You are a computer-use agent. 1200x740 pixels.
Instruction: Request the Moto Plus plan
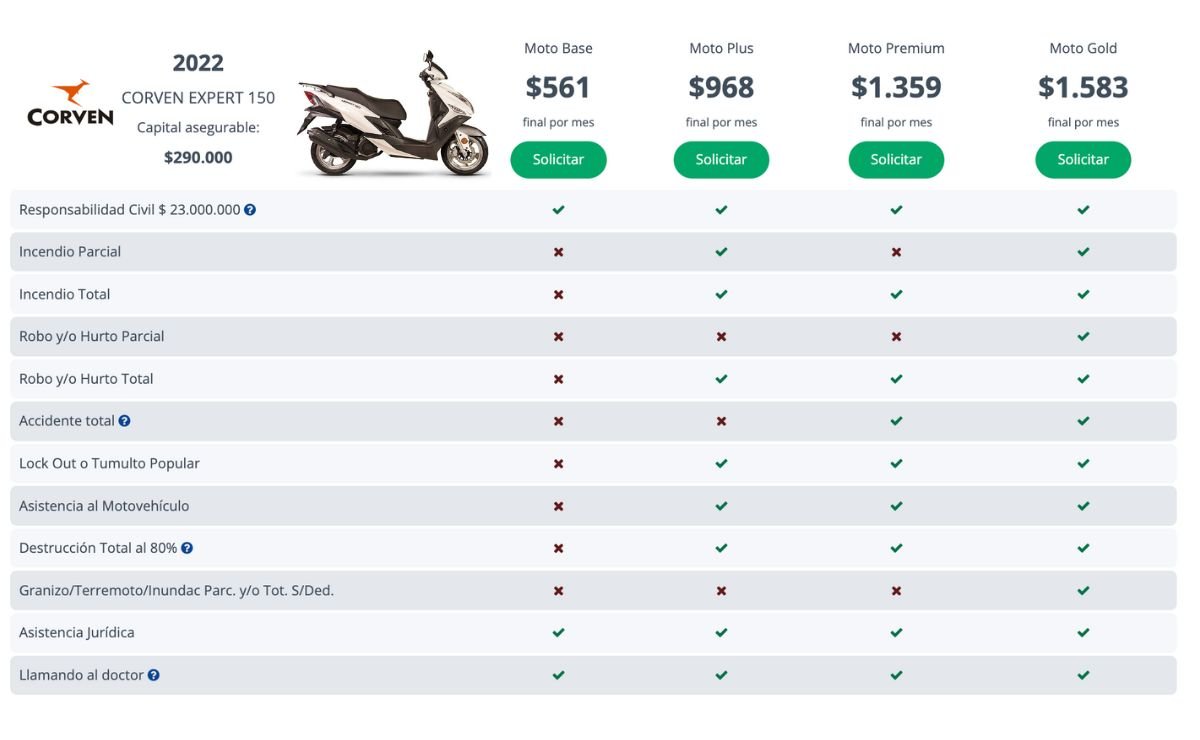[x=721, y=160]
